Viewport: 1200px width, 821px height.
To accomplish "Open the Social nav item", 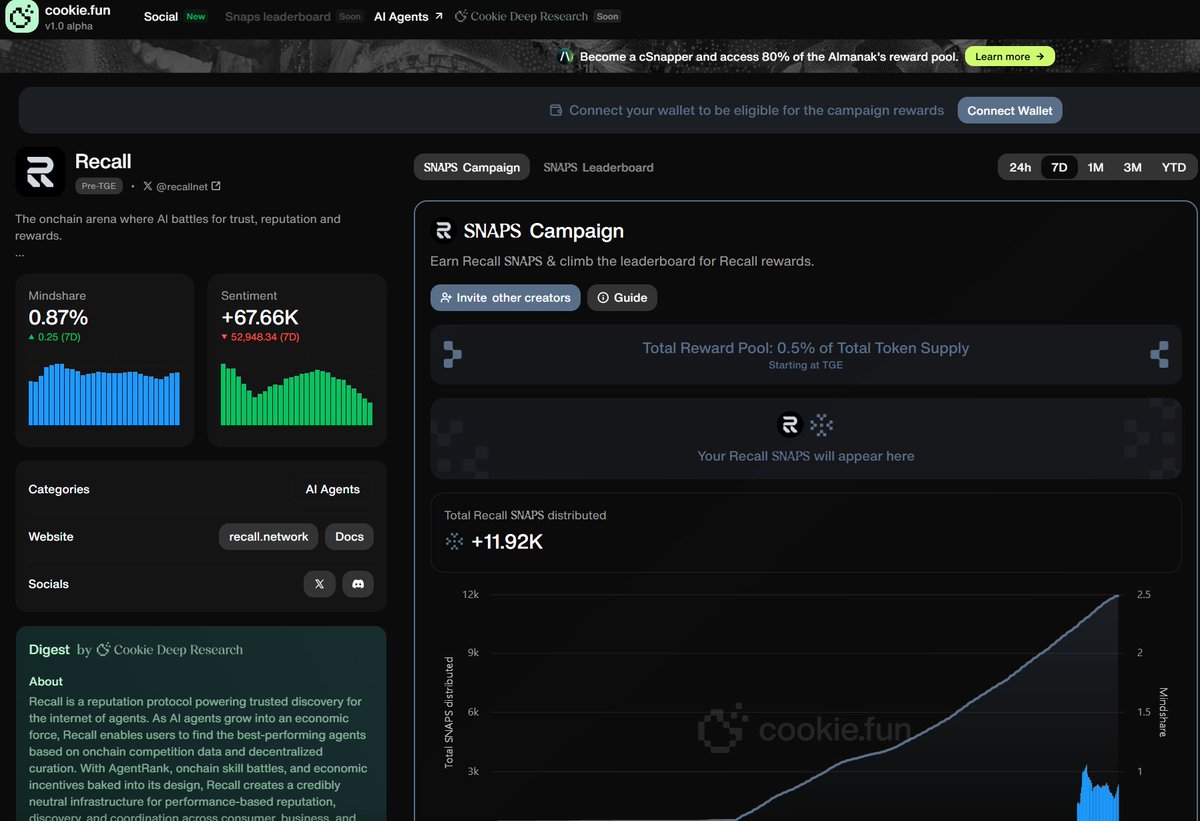I will click(161, 17).
